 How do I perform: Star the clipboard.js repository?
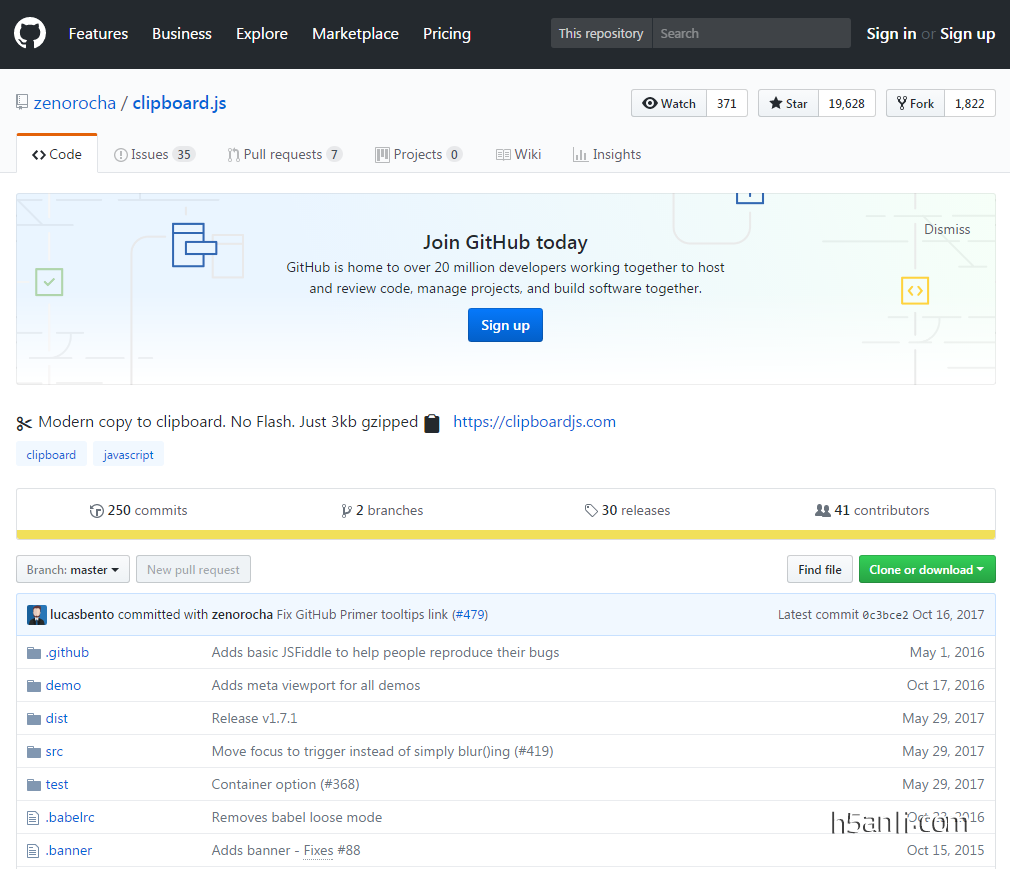(x=788, y=103)
